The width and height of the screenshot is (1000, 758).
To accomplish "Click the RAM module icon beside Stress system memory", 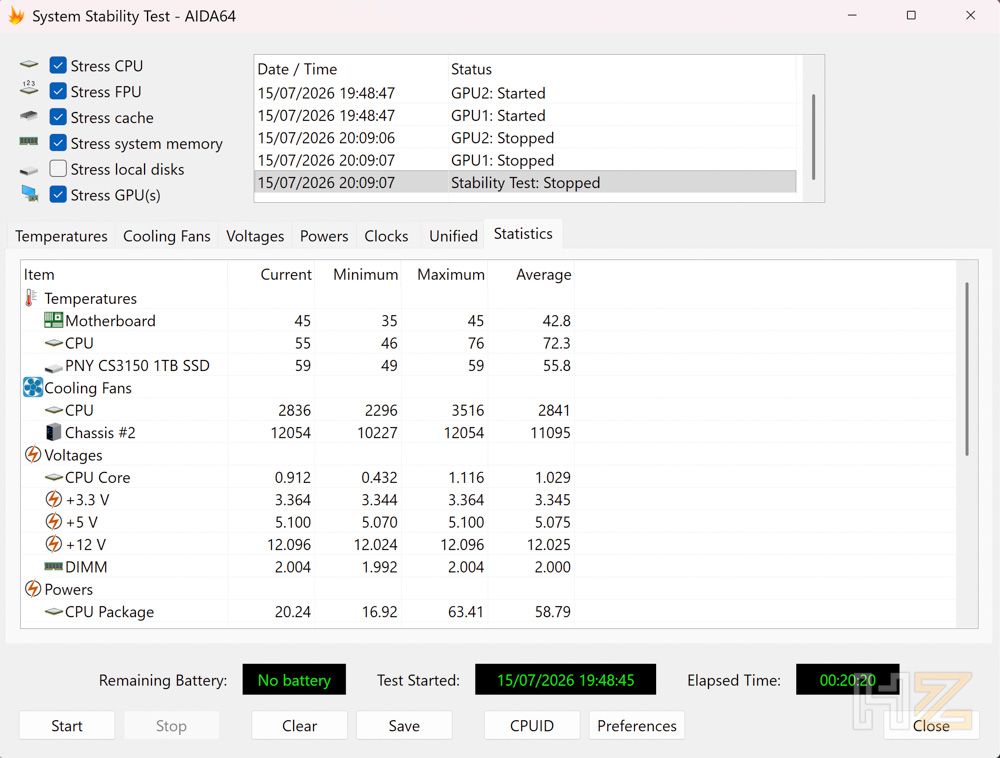I will (29, 141).
